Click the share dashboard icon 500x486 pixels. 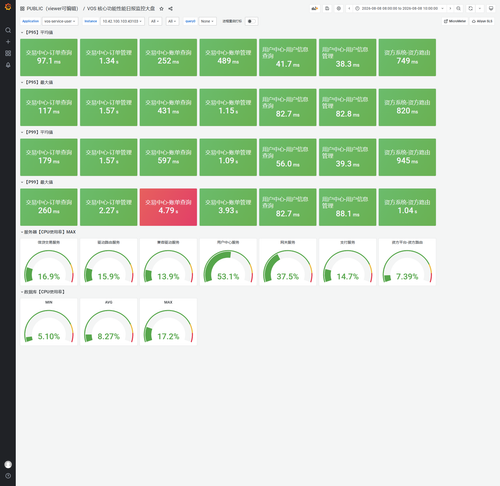tap(170, 9)
